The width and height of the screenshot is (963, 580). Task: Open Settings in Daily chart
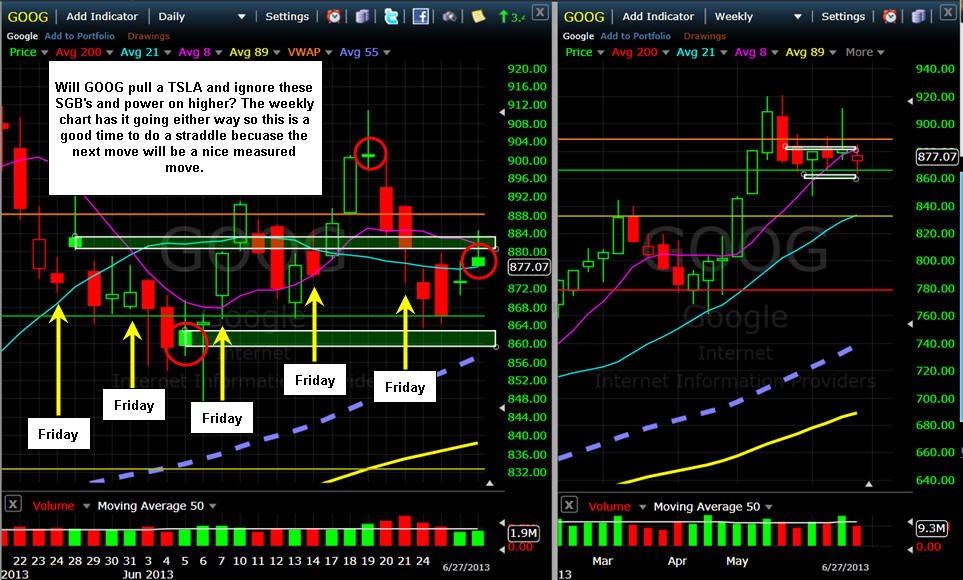(x=287, y=17)
